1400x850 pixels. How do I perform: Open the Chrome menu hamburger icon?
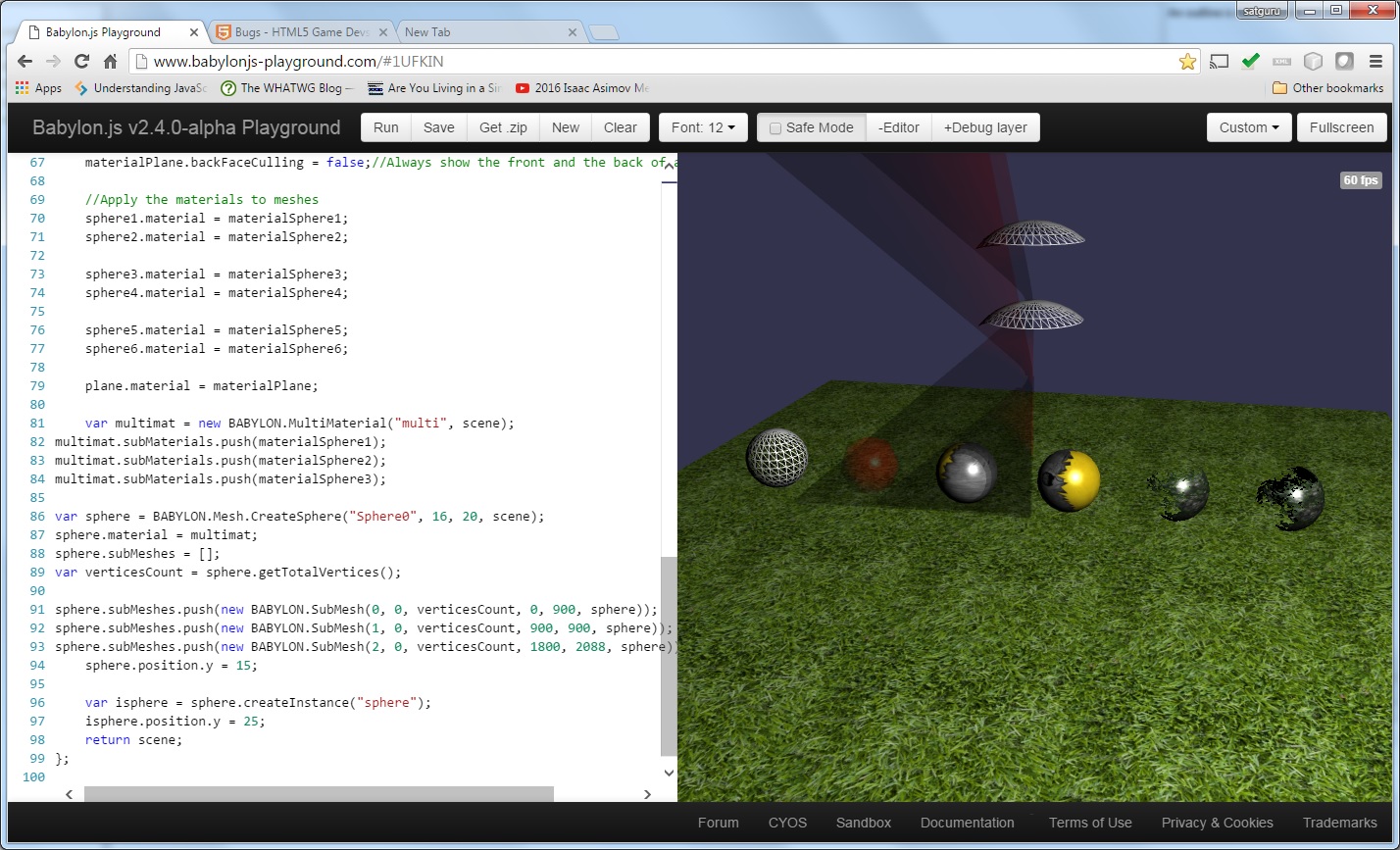click(x=1375, y=62)
